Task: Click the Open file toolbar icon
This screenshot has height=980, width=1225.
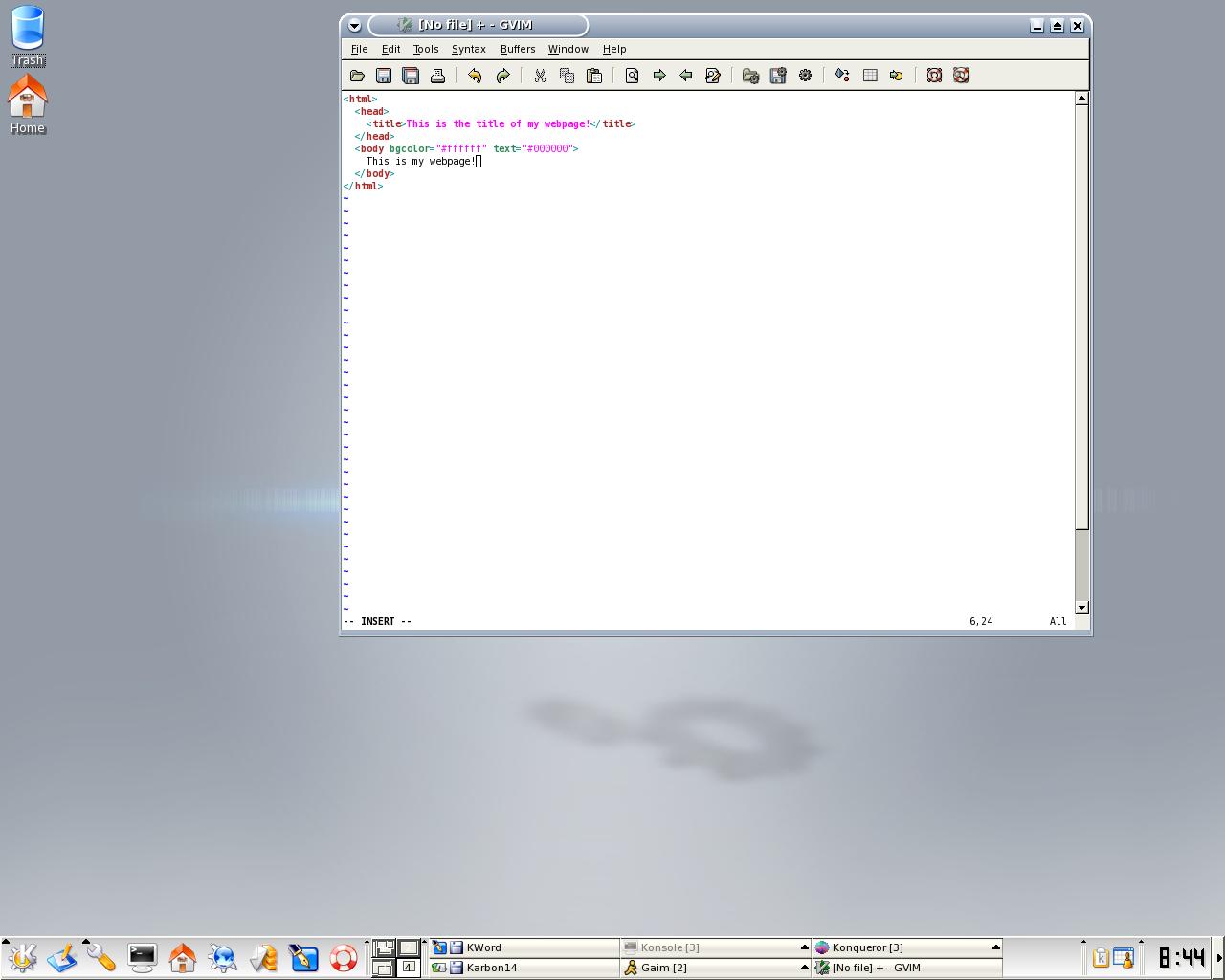Action: (x=357, y=76)
